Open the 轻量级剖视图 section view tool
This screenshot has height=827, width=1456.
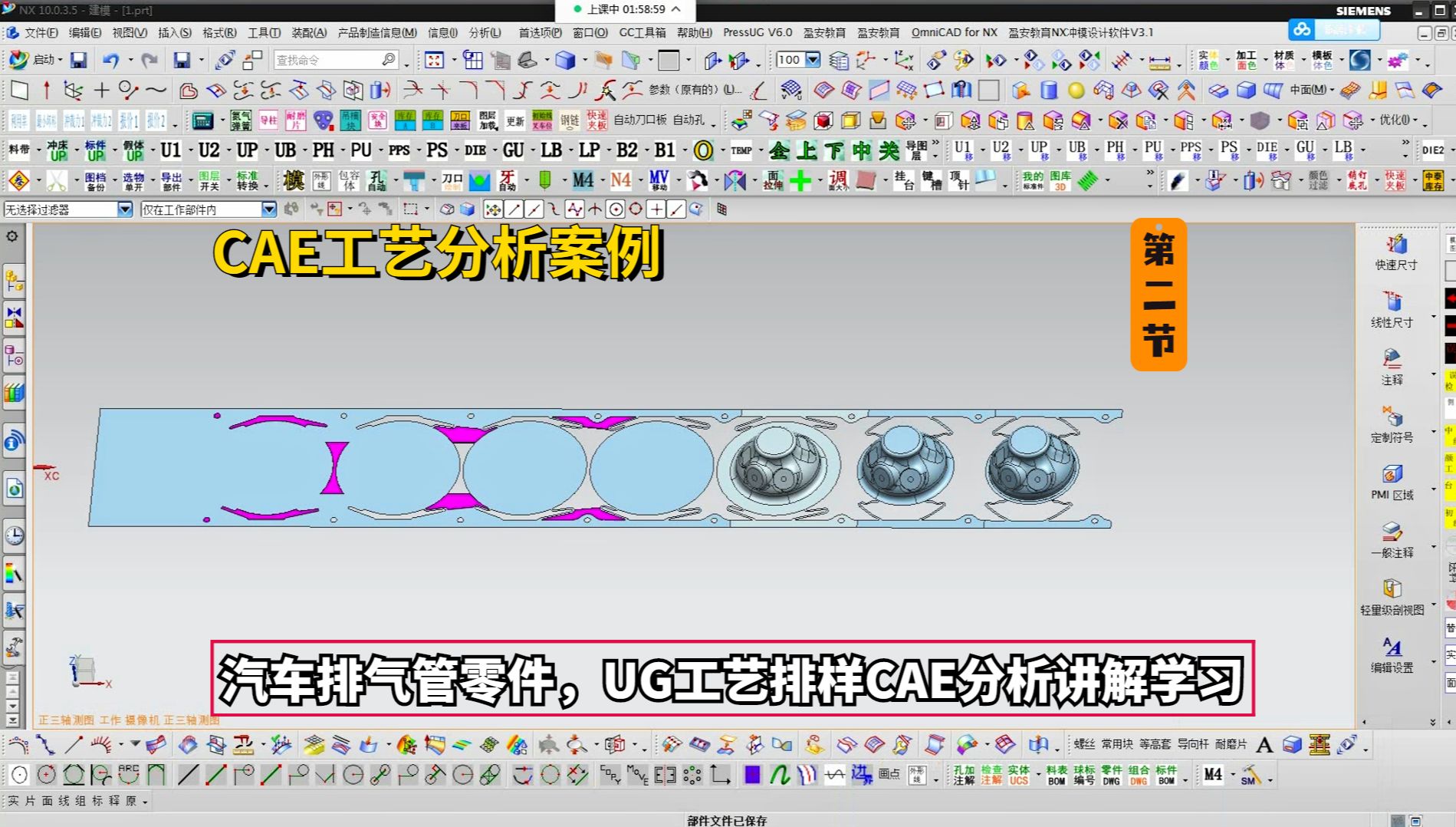(x=1392, y=598)
